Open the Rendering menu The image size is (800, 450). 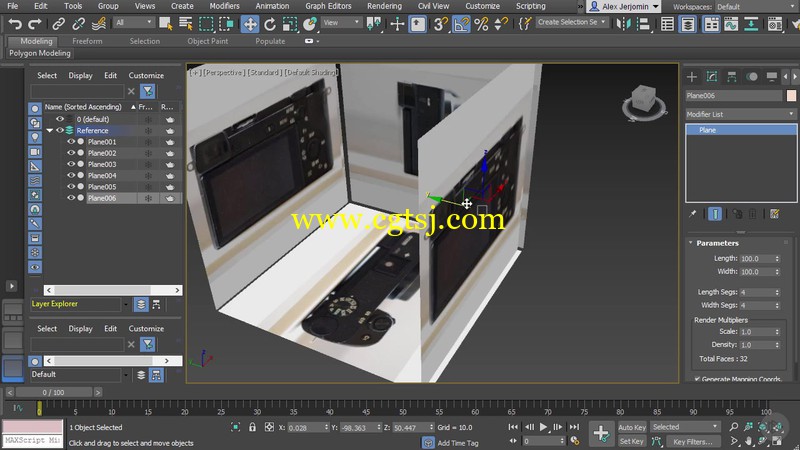pos(384,6)
